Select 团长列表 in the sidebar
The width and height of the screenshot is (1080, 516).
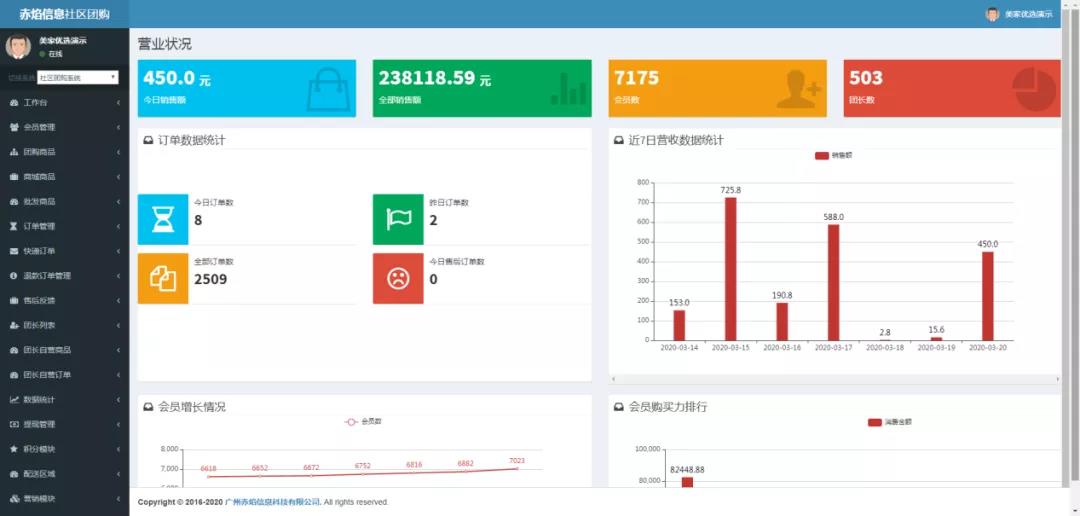coord(64,325)
